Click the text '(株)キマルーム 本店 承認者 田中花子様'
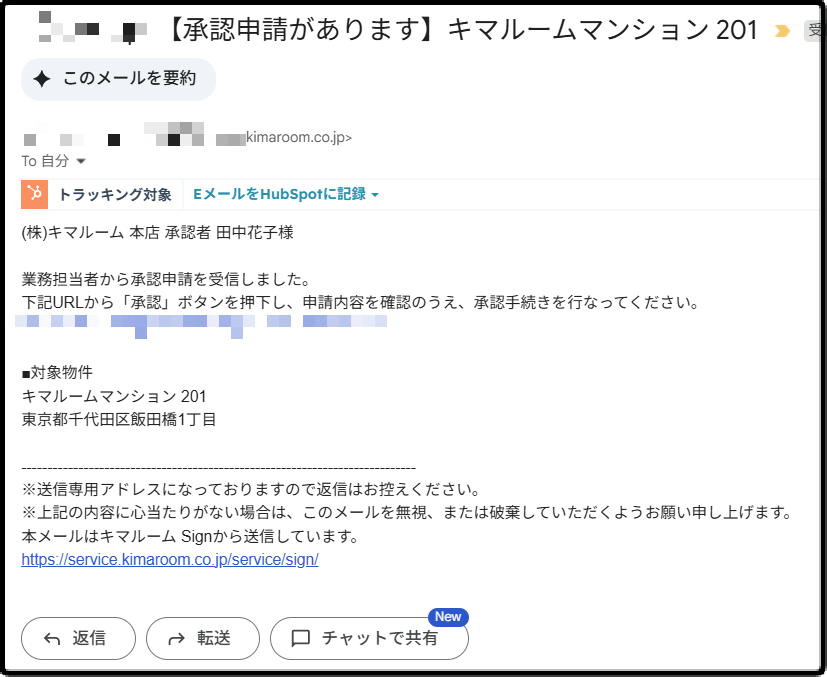The width and height of the screenshot is (827, 677). 157,233
